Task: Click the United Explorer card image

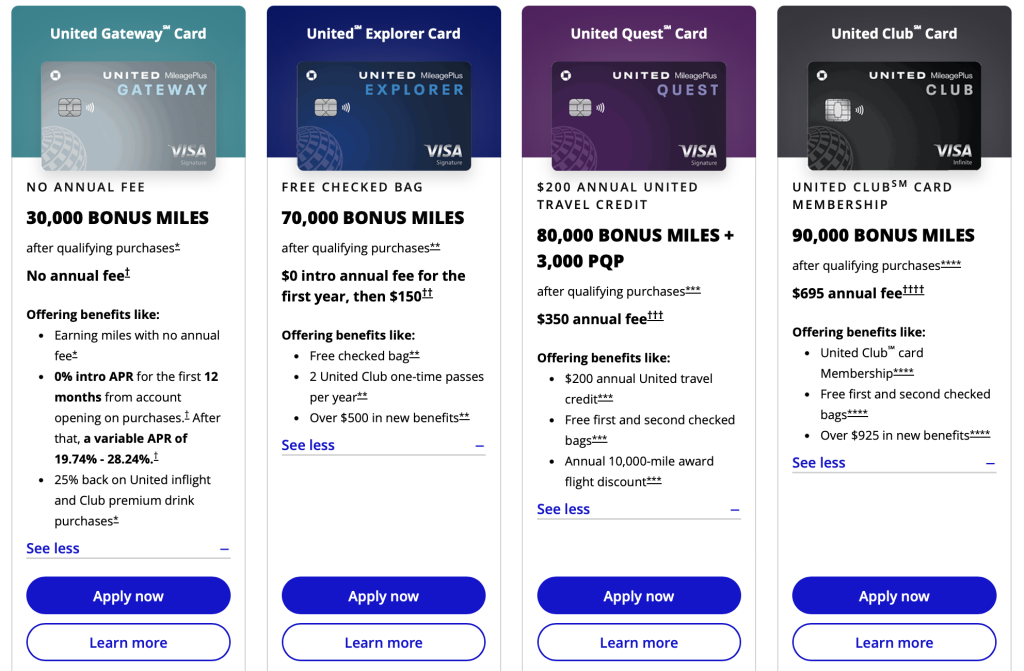Action: pyautogui.click(x=384, y=116)
